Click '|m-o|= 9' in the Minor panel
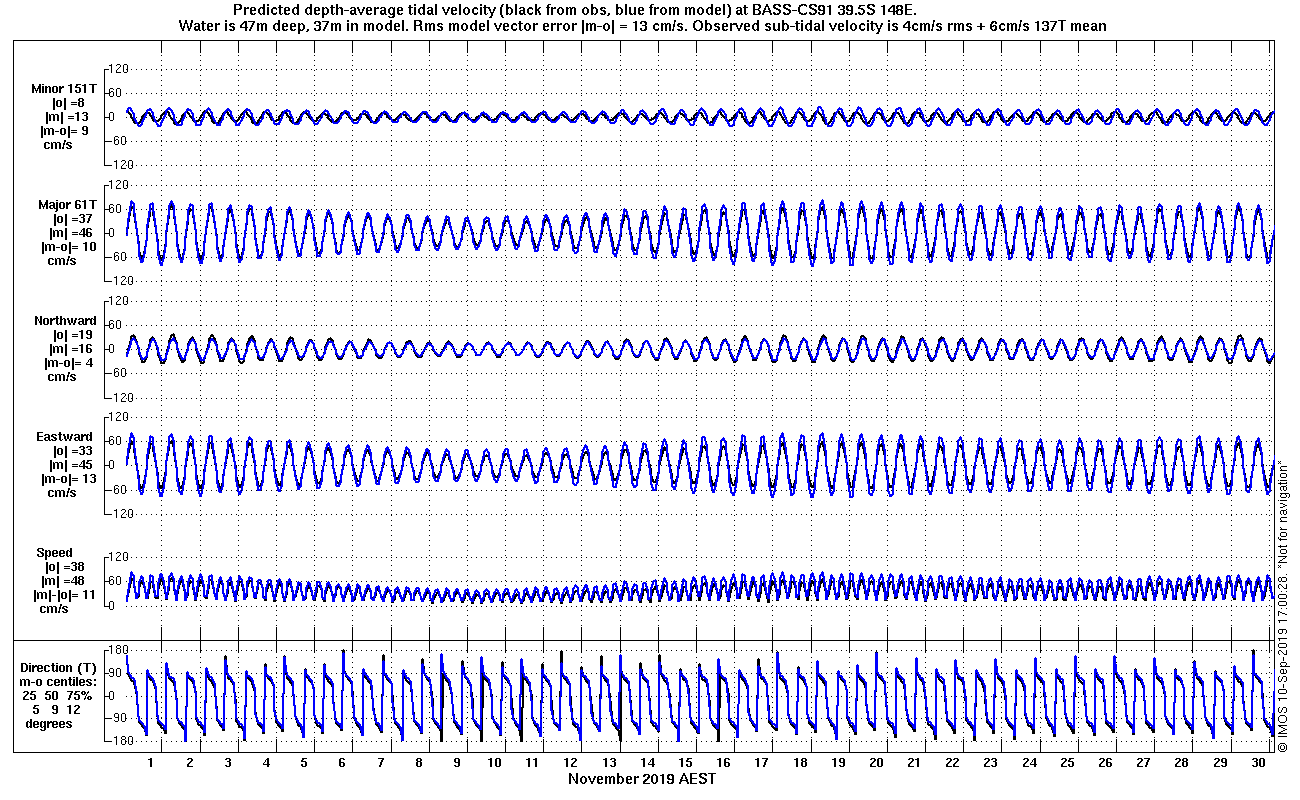 pyautogui.click(x=64, y=131)
